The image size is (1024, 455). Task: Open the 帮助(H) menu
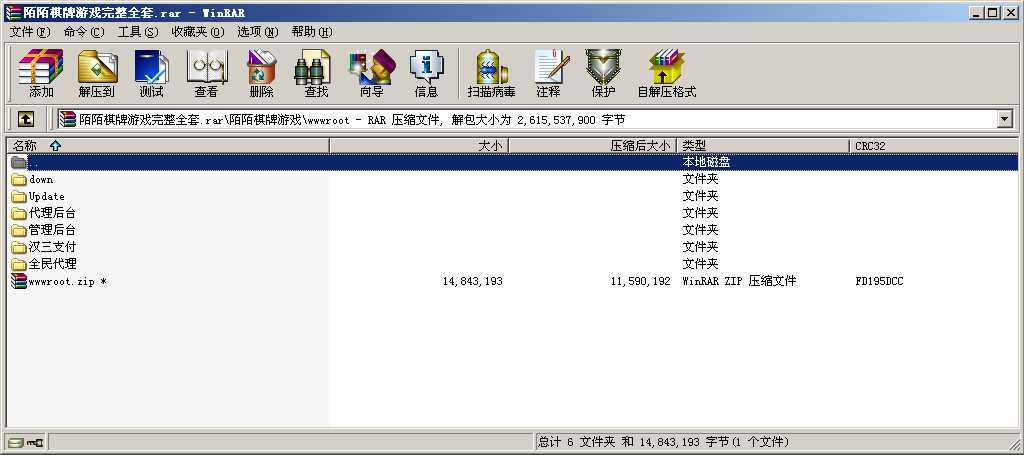[x=312, y=31]
